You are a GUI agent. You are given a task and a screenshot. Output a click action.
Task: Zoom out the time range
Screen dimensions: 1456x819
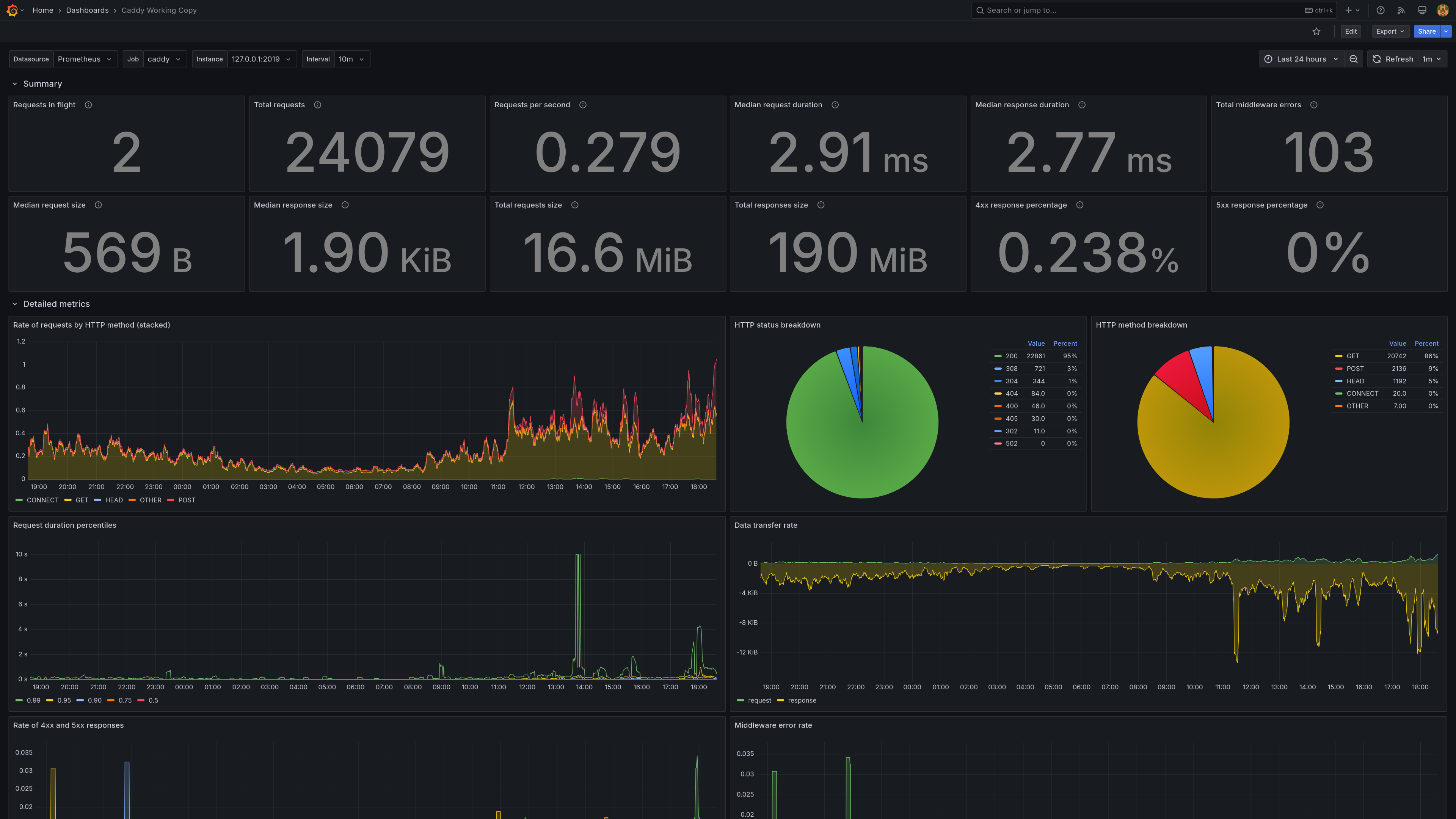[1354, 59]
